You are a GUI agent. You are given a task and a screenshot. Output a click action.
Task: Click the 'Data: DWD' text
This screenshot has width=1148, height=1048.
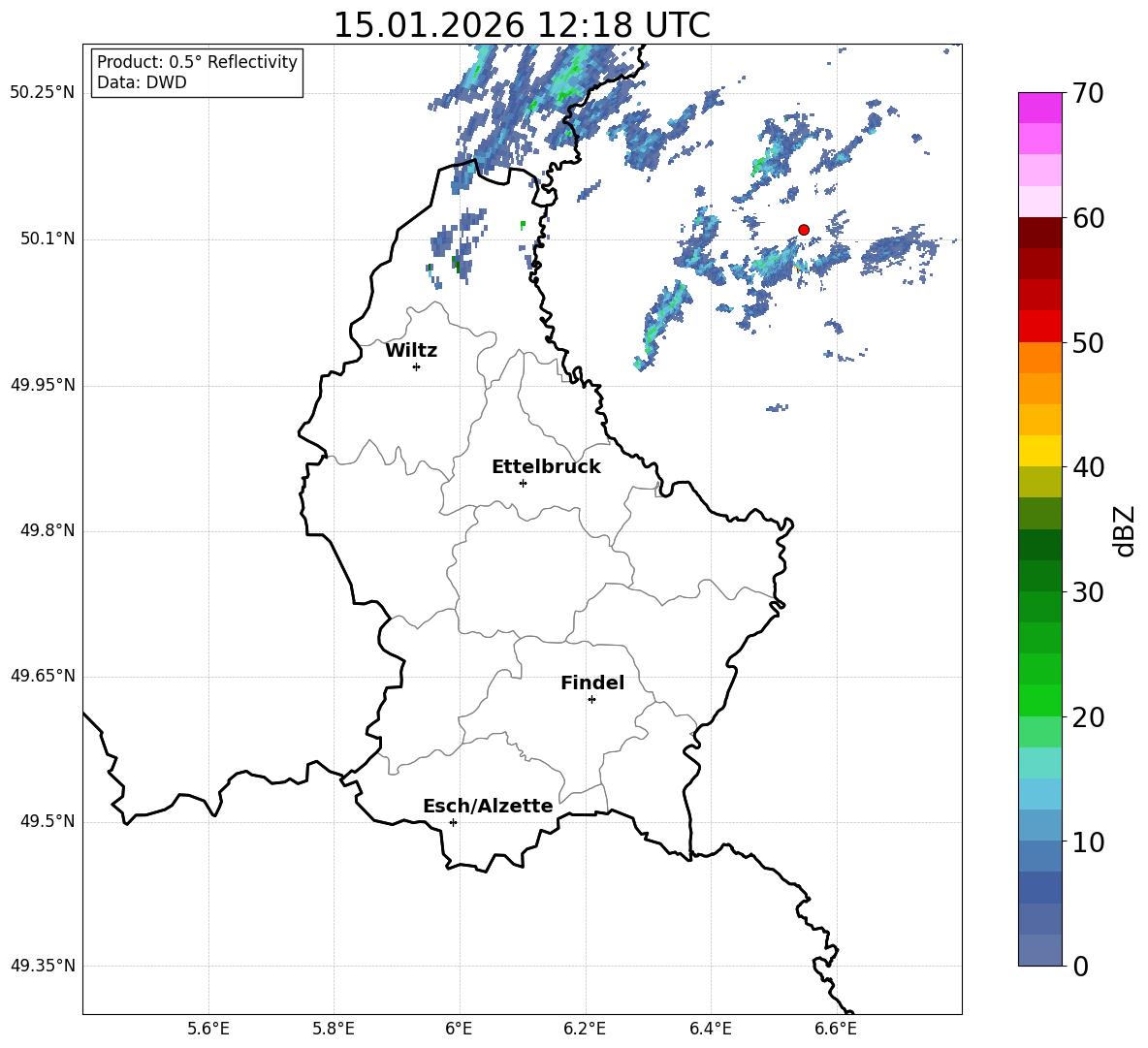pyautogui.click(x=142, y=82)
